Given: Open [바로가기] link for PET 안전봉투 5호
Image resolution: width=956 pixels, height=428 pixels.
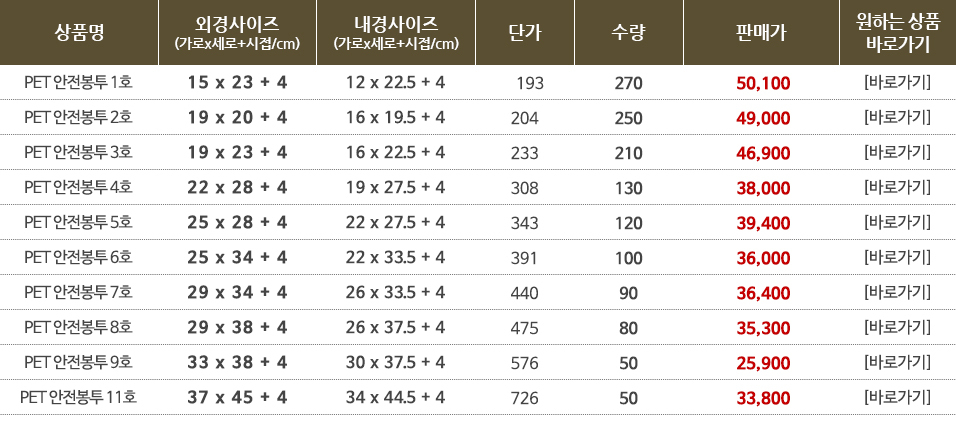Looking at the screenshot, I should click(x=897, y=223).
